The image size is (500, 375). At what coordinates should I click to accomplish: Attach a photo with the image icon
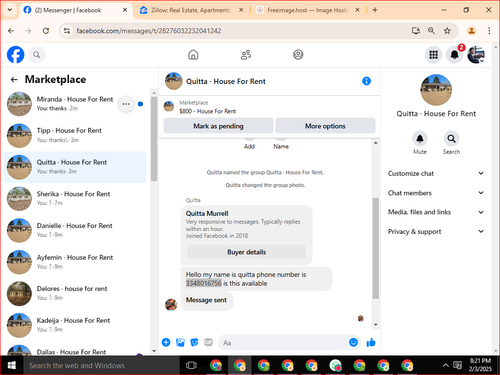click(180, 342)
